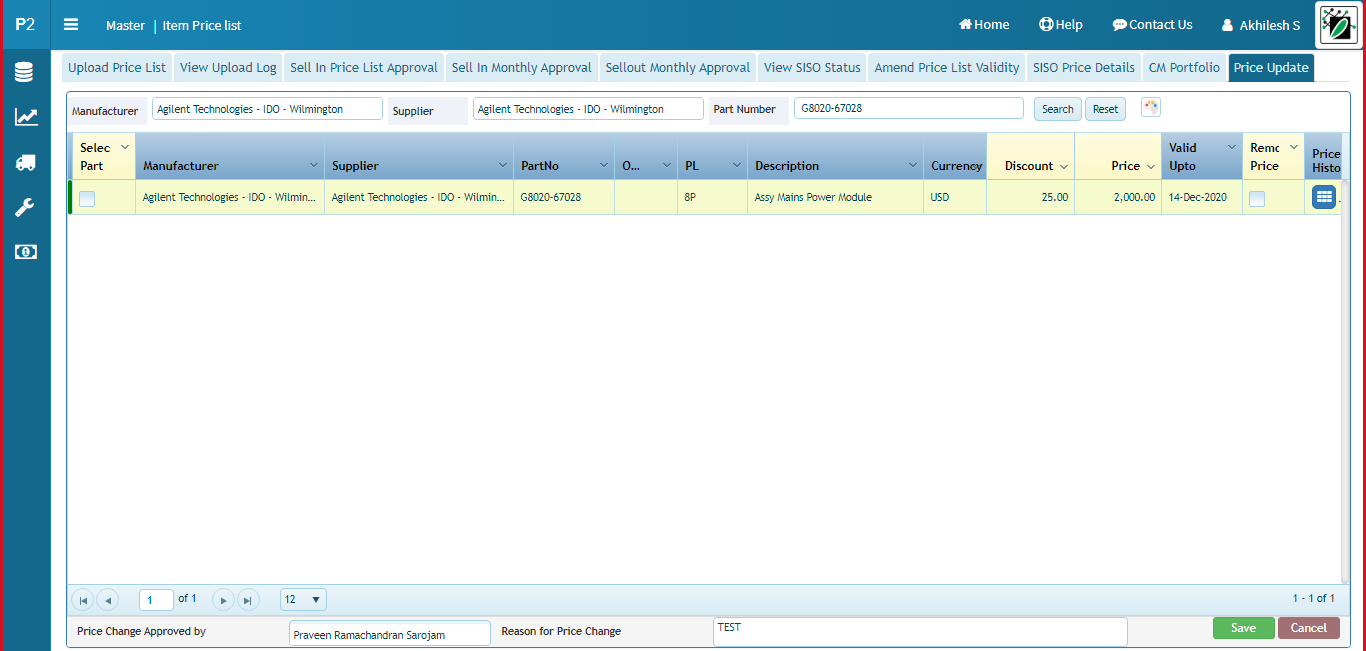
Task: Switch to CM Portfolio tab
Action: [x=1184, y=67]
